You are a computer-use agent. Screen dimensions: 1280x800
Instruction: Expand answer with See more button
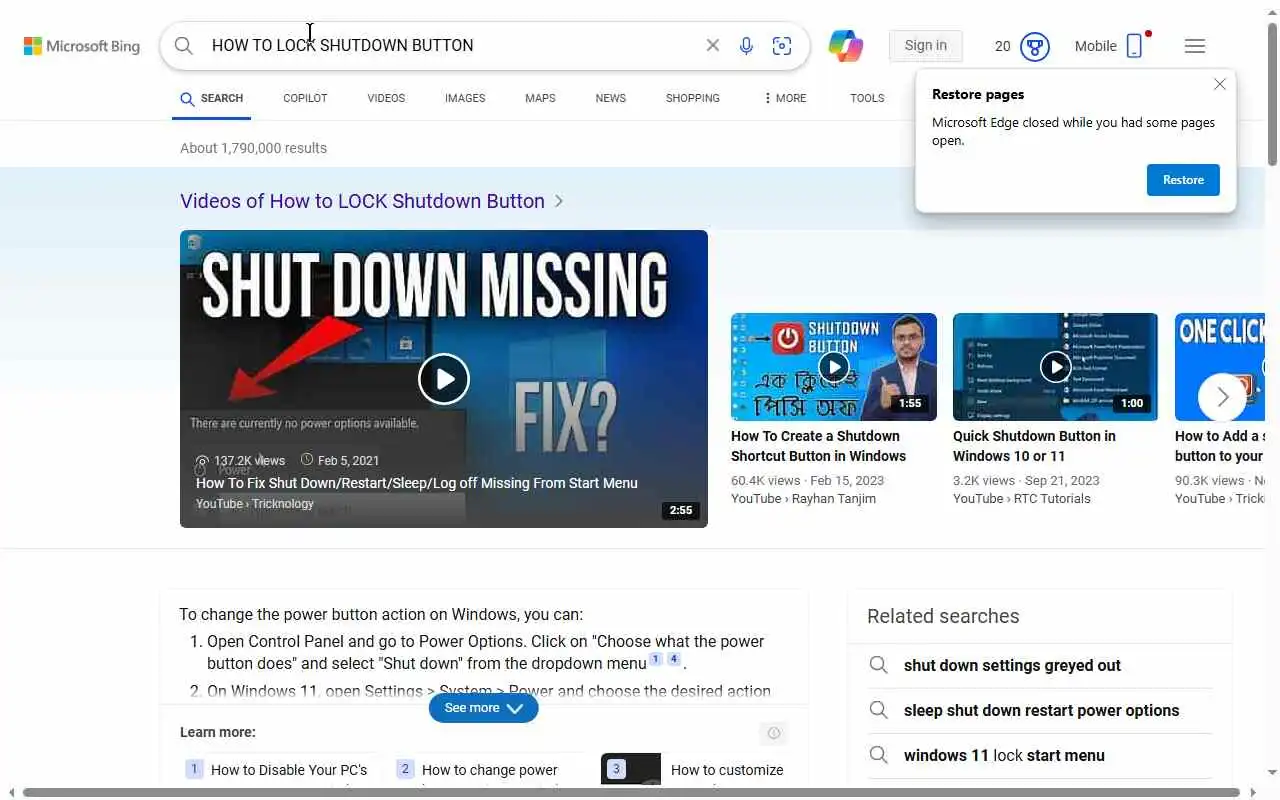tap(484, 708)
